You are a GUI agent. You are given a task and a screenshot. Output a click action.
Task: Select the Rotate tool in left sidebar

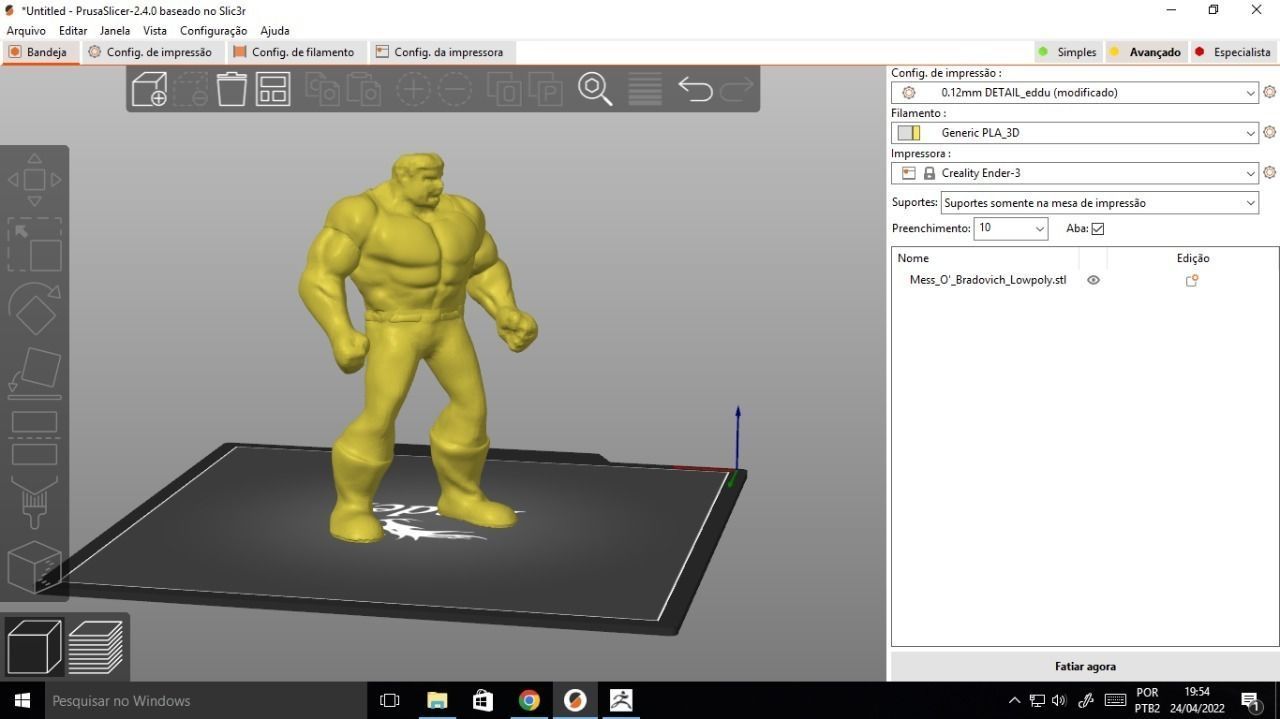click(34, 309)
